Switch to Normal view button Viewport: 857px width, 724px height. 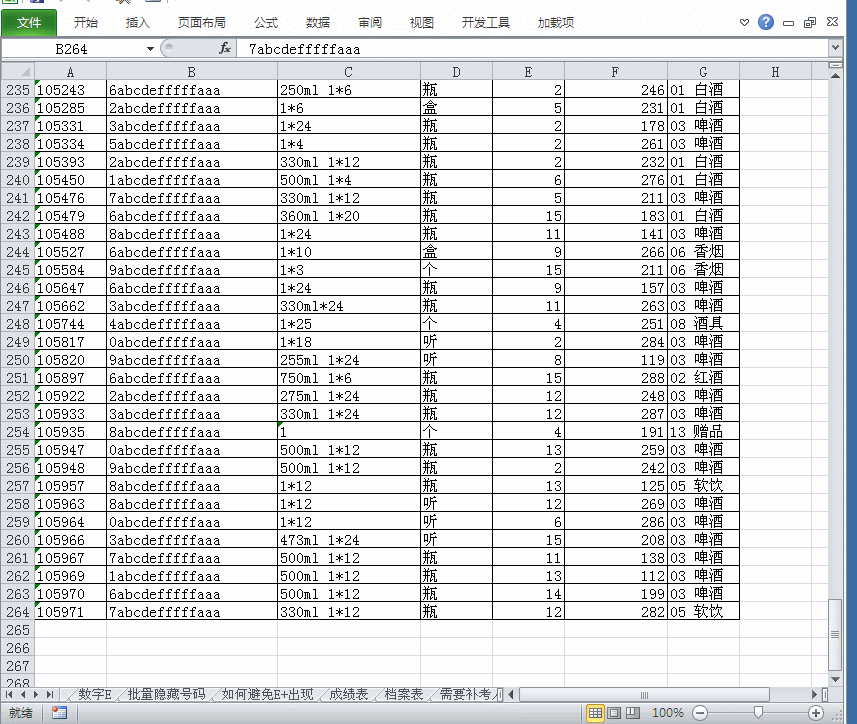pos(595,713)
